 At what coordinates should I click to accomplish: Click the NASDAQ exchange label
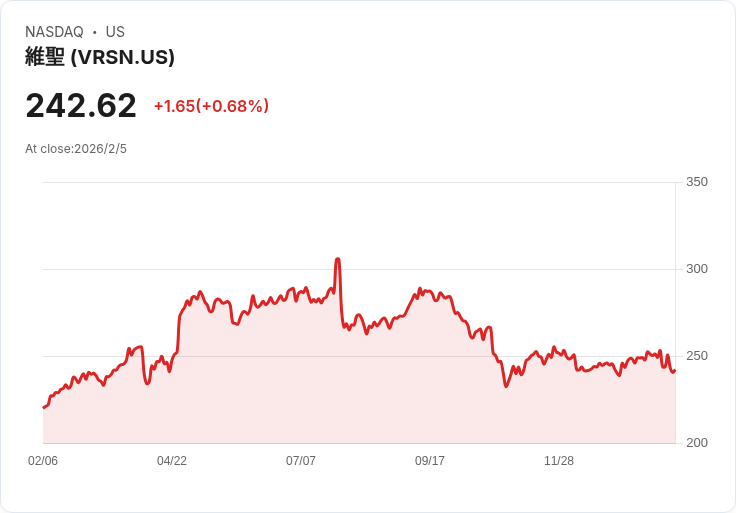point(54,32)
